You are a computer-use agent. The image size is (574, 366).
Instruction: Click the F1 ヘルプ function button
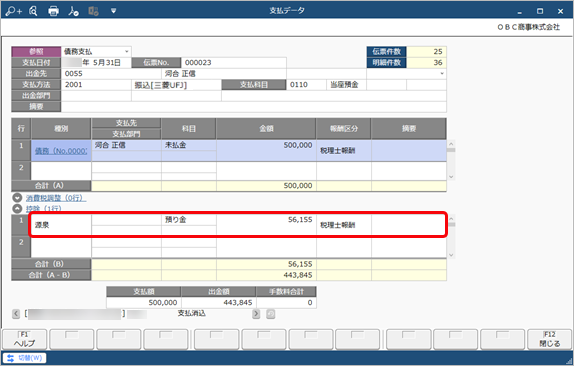tap(25, 339)
